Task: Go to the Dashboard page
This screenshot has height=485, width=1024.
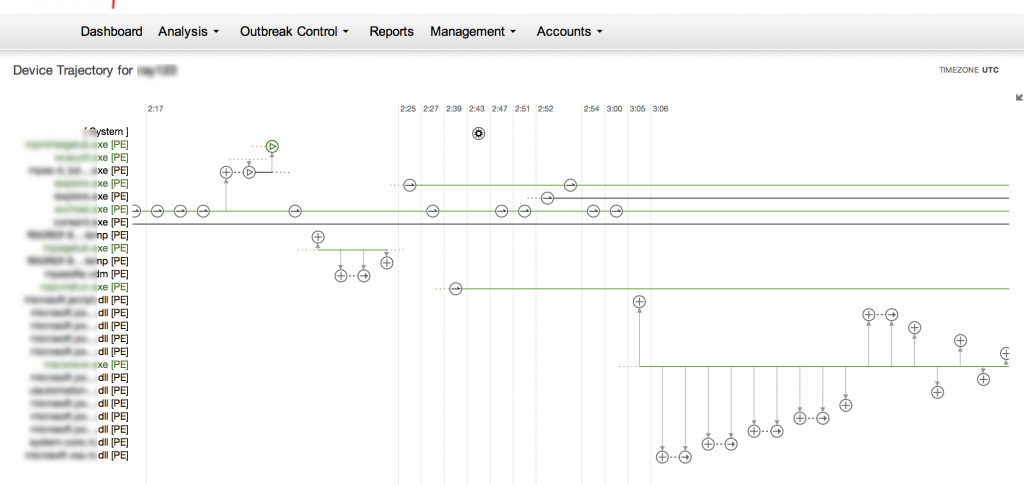Action: 111,32
